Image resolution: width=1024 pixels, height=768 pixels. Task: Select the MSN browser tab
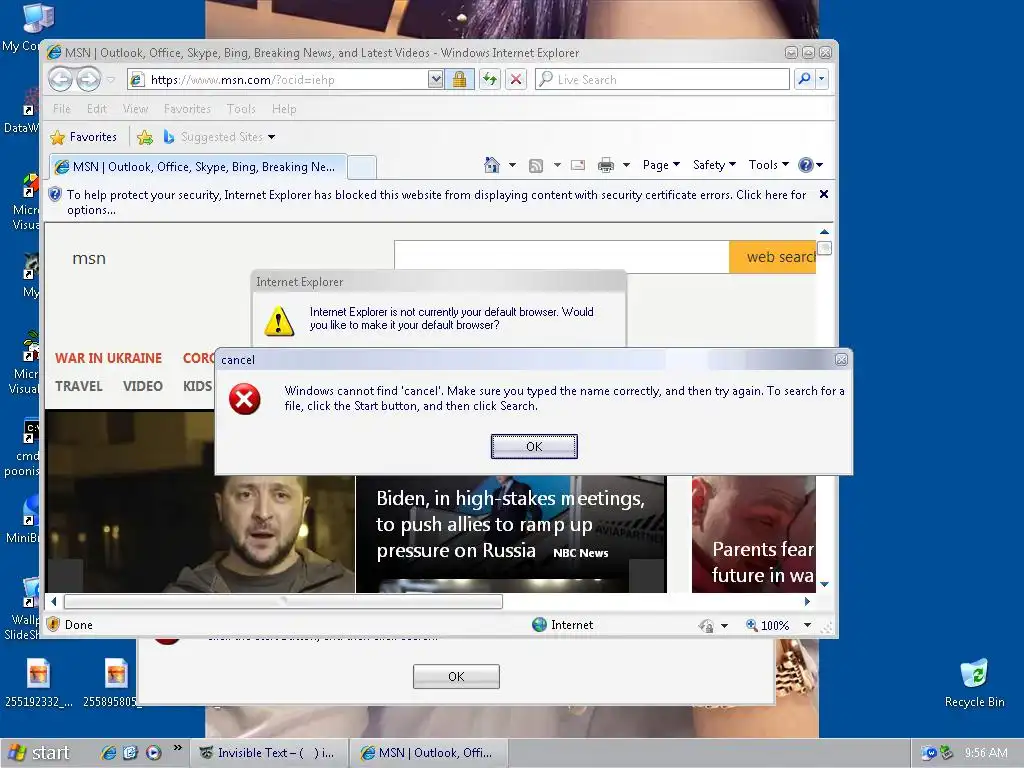(197, 167)
